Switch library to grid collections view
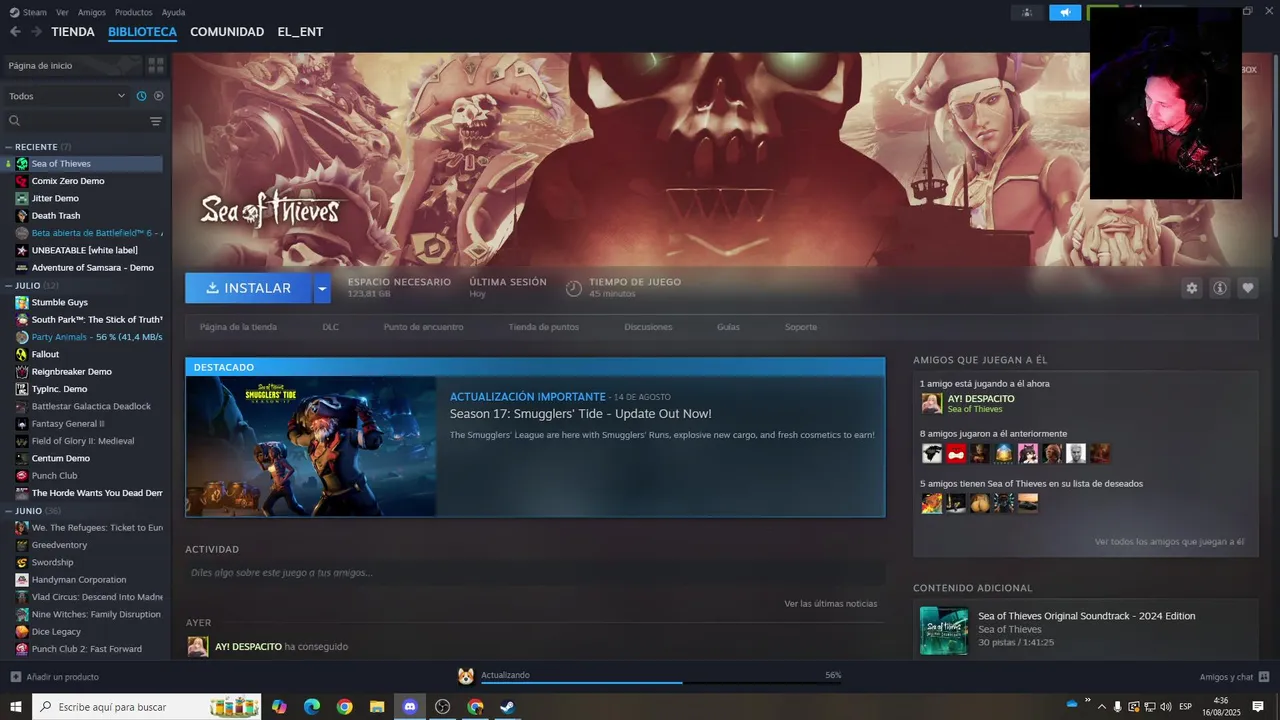Image resolution: width=1280 pixels, height=720 pixels. coord(156,65)
